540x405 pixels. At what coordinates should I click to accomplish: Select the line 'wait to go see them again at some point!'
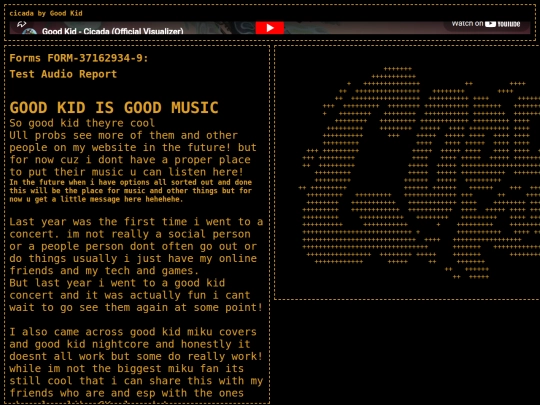136,307
